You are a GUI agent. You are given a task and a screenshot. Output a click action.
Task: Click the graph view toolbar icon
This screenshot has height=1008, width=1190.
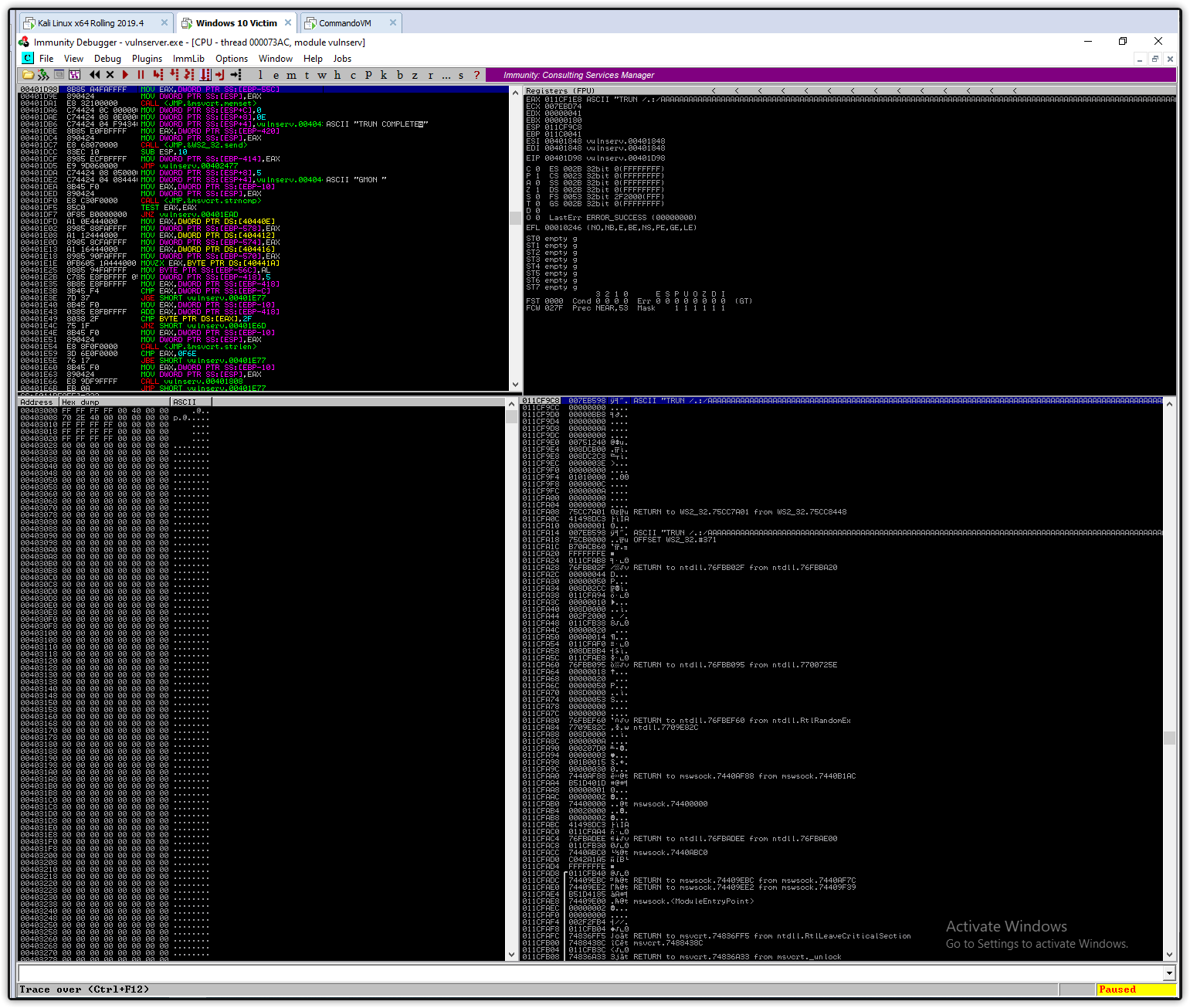coord(75,75)
